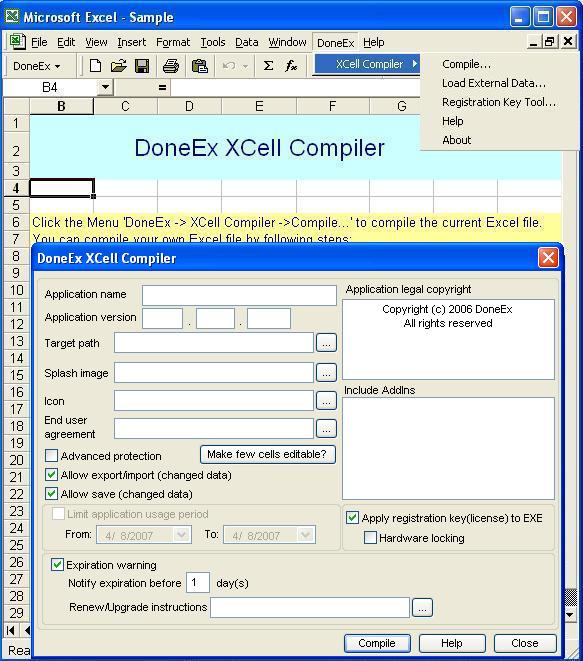Open the Data menu
This screenshot has height=661, width=583.
coord(247,42)
